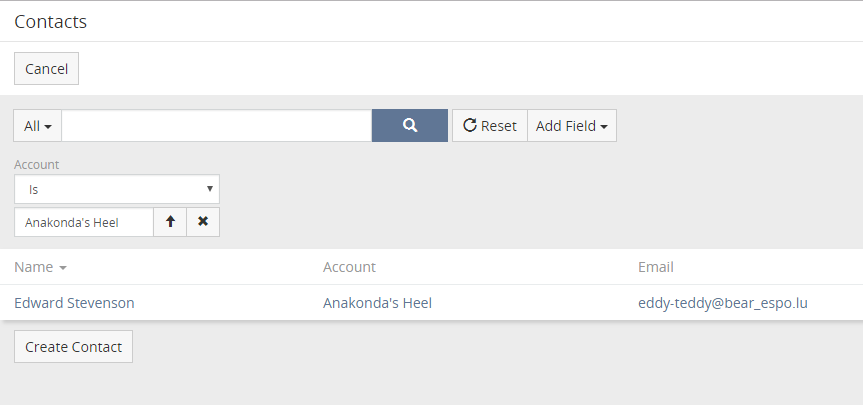This screenshot has height=405, width=863.
Task: Open the Account filter 'Is' condition selector
Action: tap(117, 189)
